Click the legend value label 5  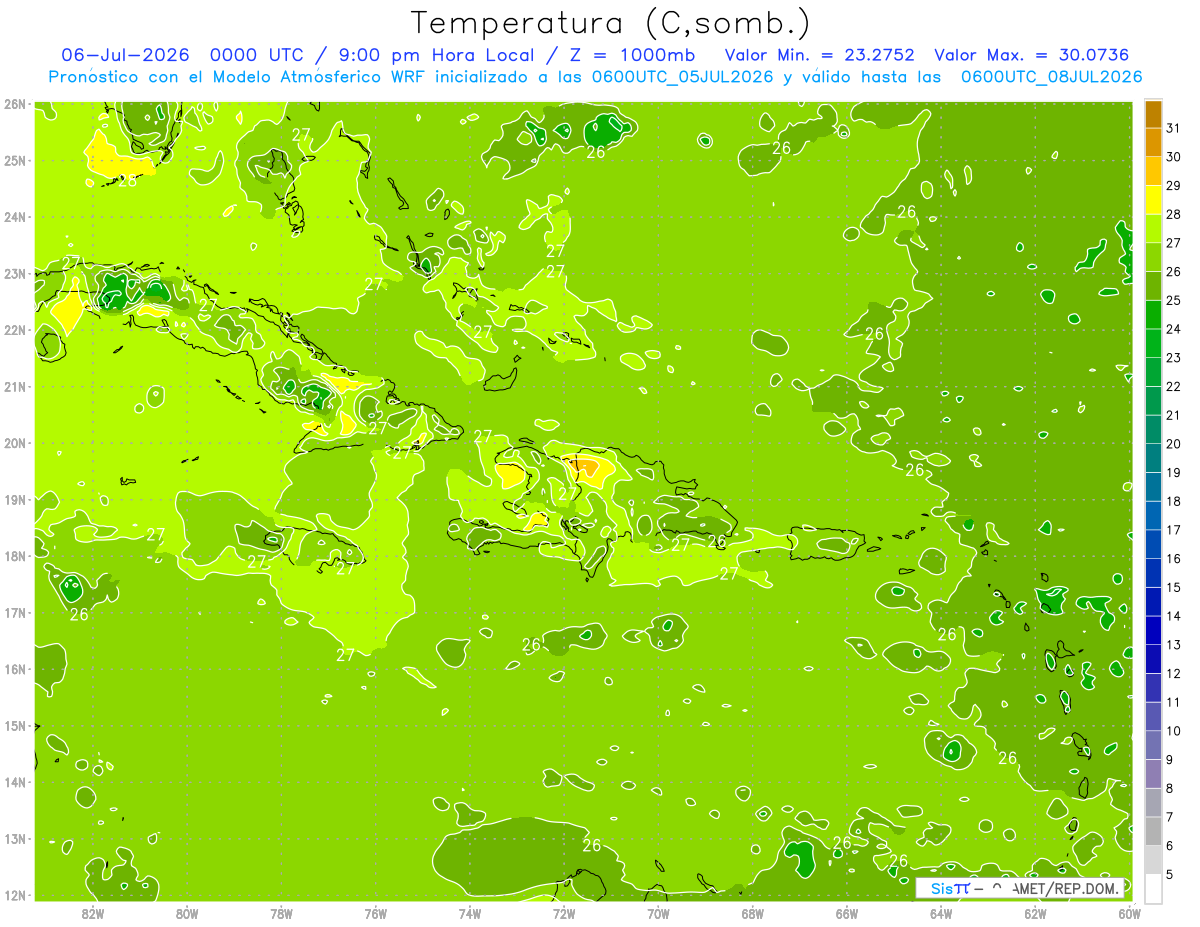click(x=1171, y=874)
